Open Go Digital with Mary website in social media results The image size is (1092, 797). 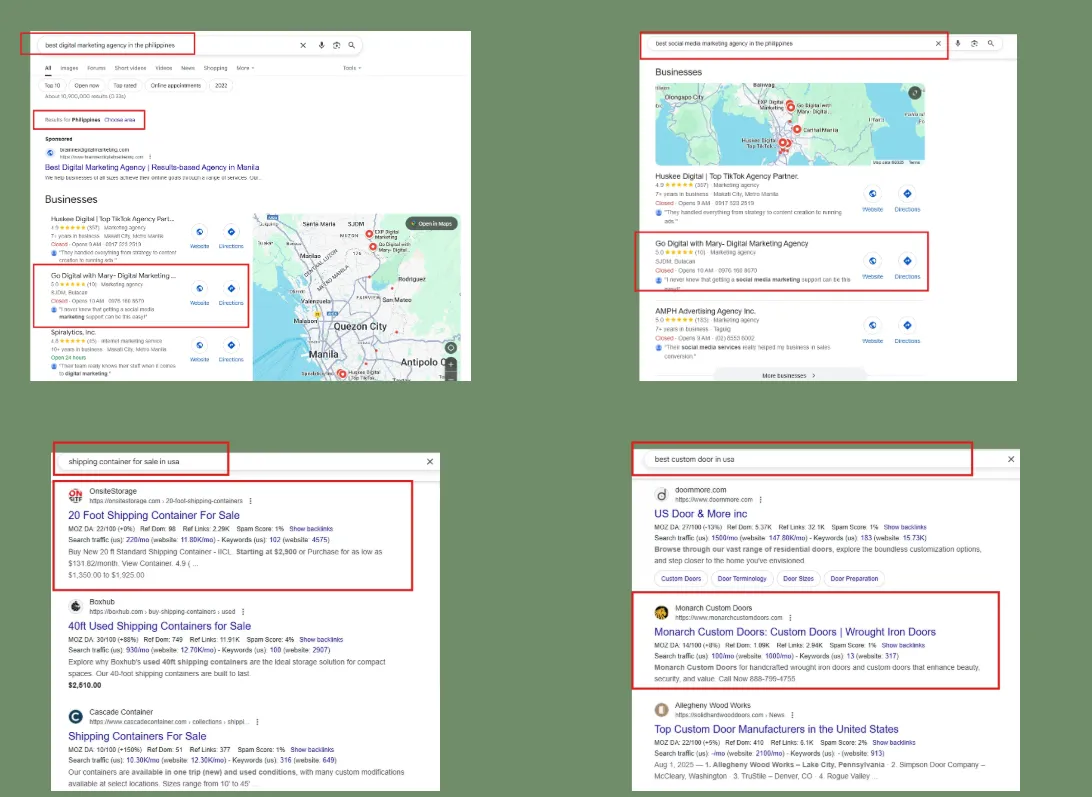873,261
